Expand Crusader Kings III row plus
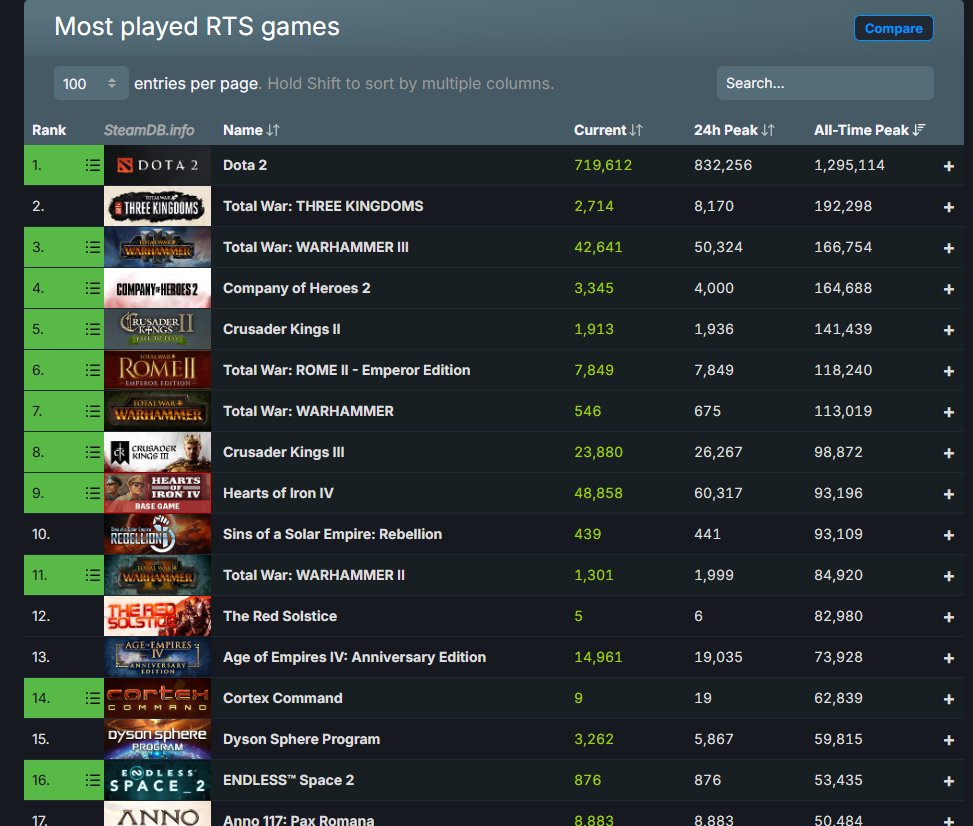The height and width of the screenshot is (826, 973). [948, 452]
